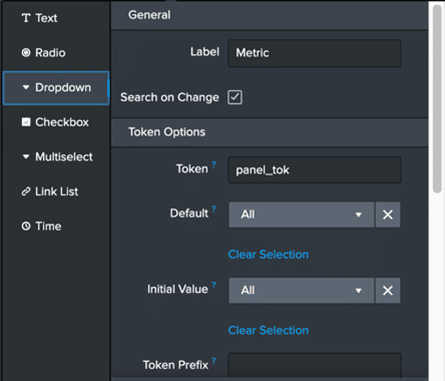445x381 pixels.
Task: Clear Default value with X button
Action: click(388, 215)
